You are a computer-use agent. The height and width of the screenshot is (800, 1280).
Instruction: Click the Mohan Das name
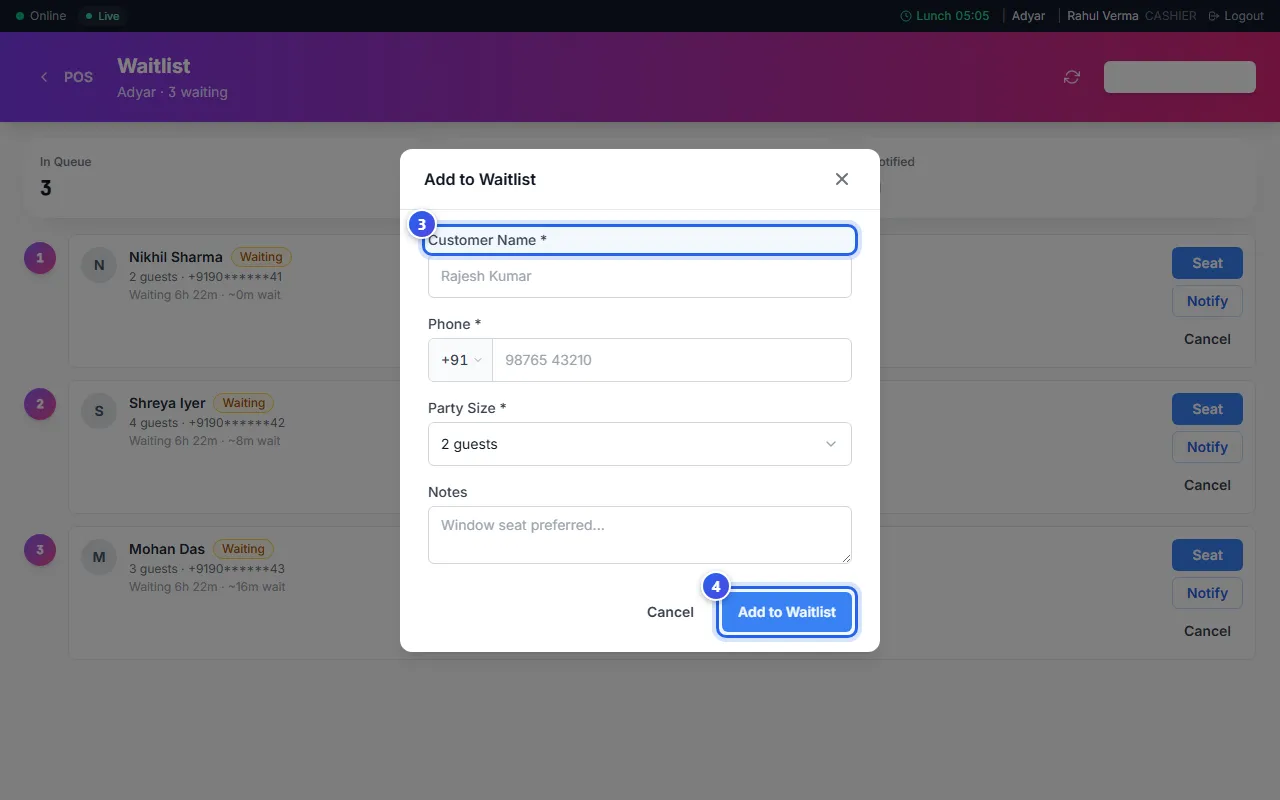pyautogui.click(x=167, y=549)
